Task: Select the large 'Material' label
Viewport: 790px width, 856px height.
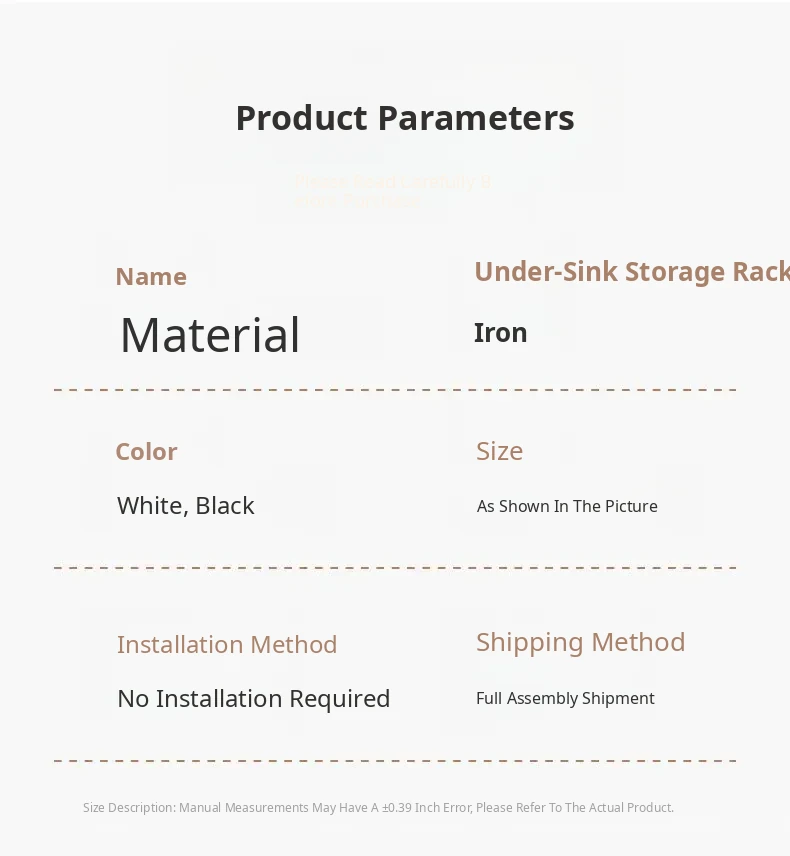Action: (x=210, y=335)
